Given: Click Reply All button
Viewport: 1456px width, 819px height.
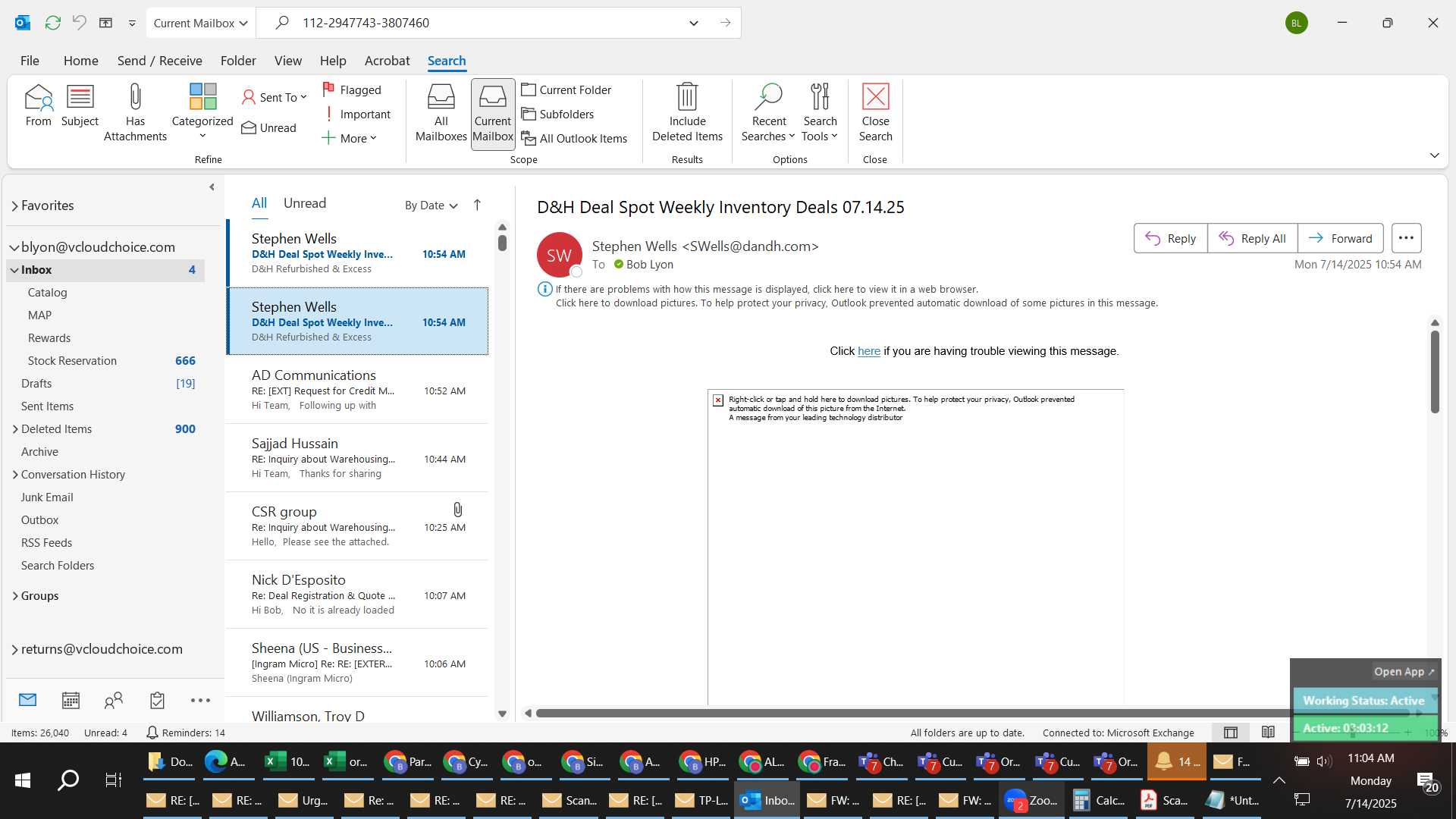Looking at the screenshot, I should (1252, 238).
